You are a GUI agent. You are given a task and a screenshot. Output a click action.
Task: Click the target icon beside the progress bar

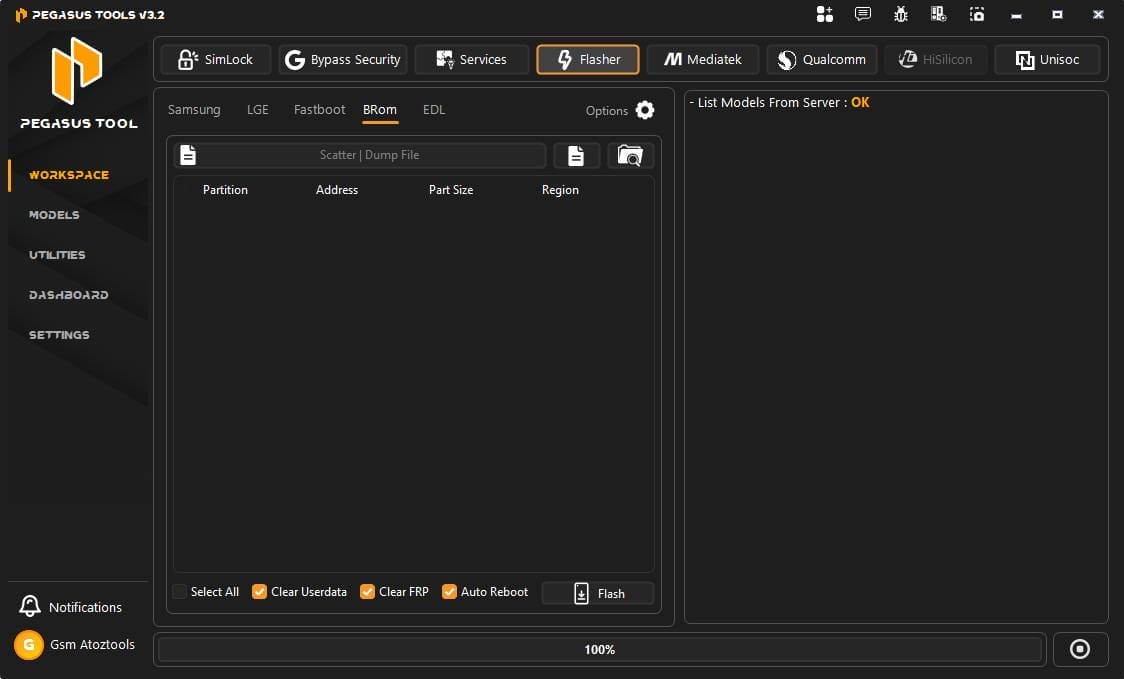pos(1080,649)
